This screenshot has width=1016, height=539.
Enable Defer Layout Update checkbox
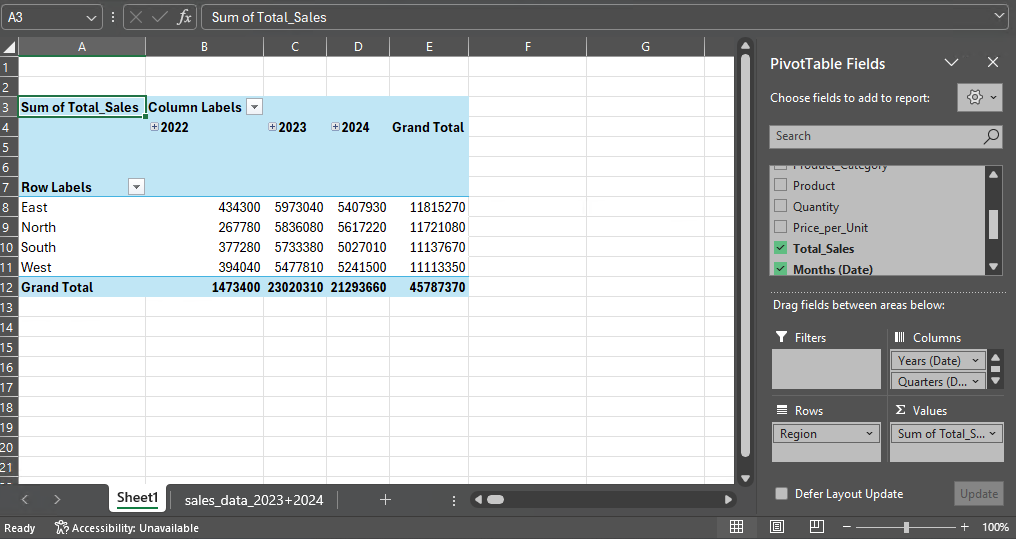[781, 494]
